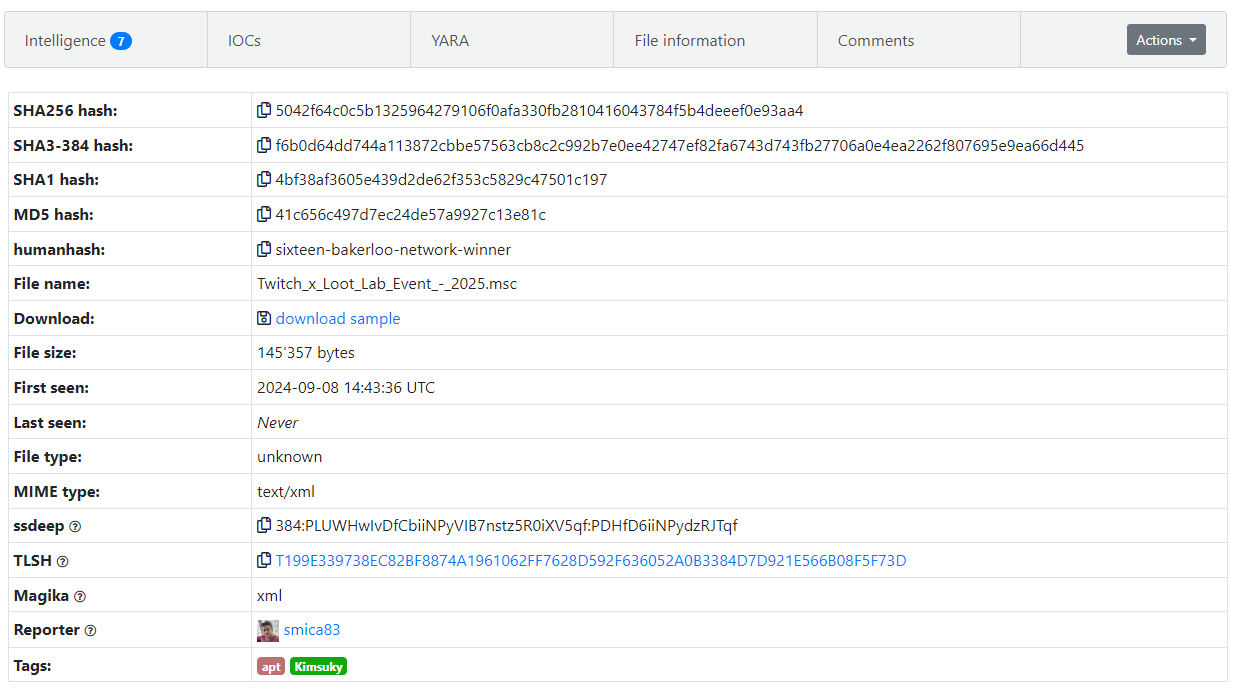This screenshot has height=697, width=1238.
Task: Copy the SHA3-384 hash value
Action: (x=264, y=145)
